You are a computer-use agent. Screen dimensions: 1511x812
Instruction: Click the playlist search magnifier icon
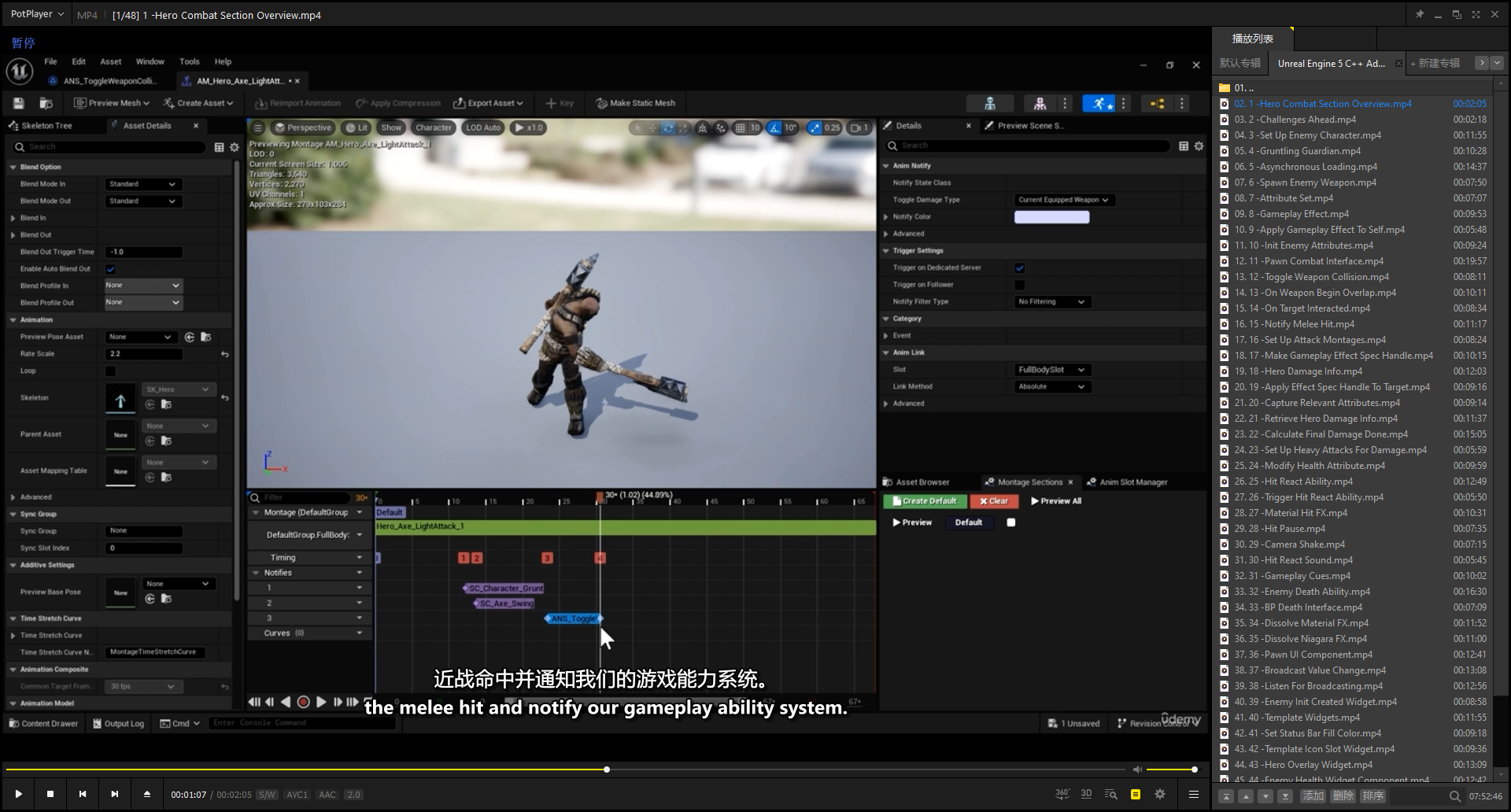[1455, 796]
